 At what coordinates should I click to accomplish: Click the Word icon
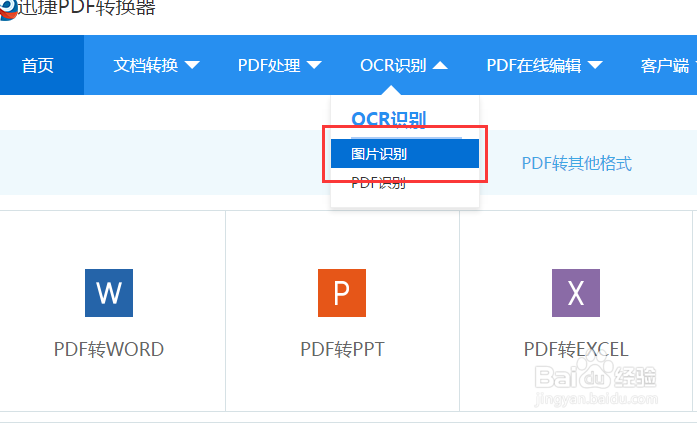point(109,293)
